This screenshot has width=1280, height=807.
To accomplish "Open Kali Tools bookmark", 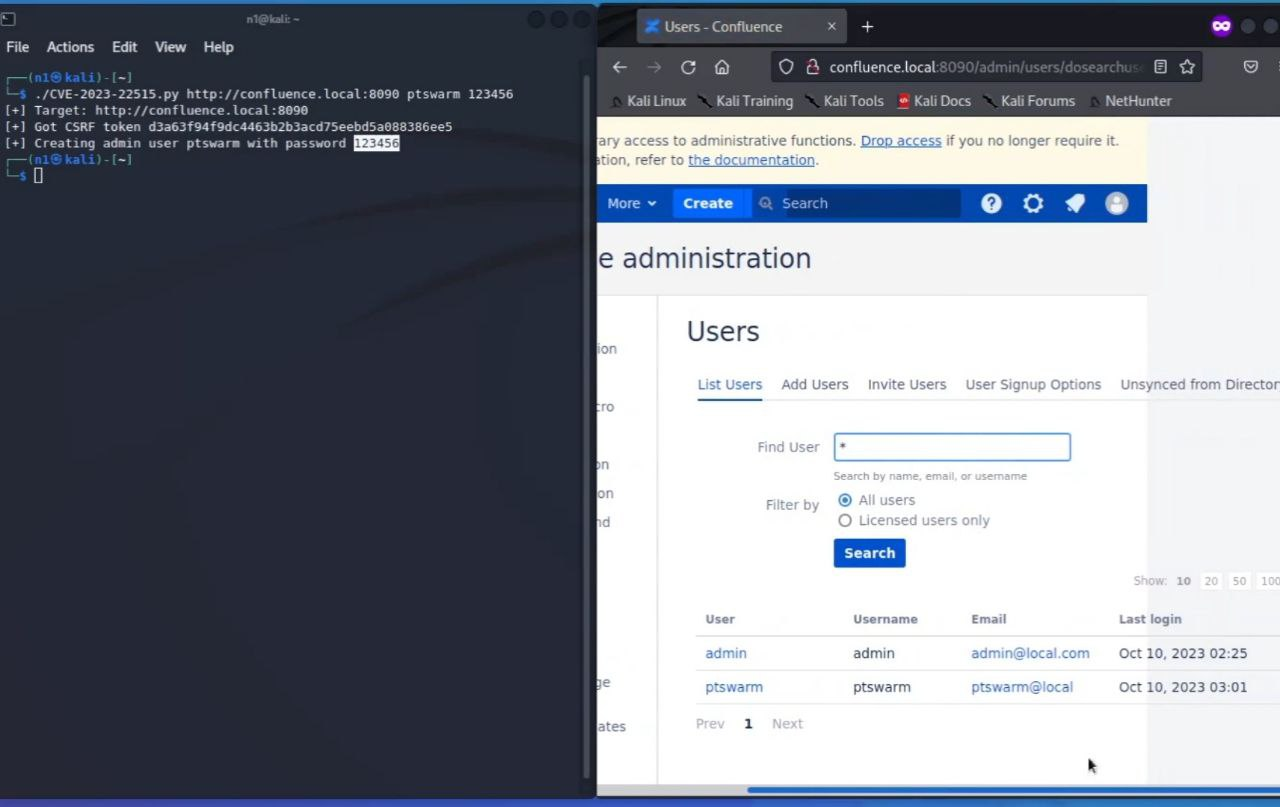I will (844, 101).
